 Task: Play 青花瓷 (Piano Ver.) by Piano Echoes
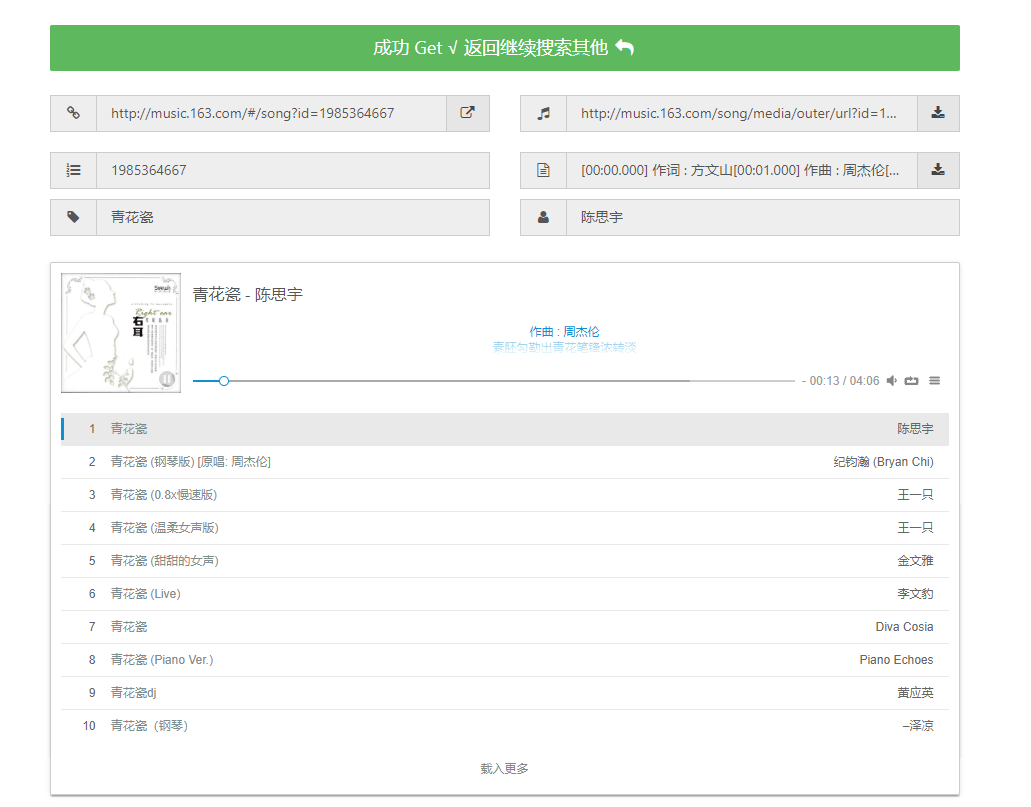click(x=162, y=660)
